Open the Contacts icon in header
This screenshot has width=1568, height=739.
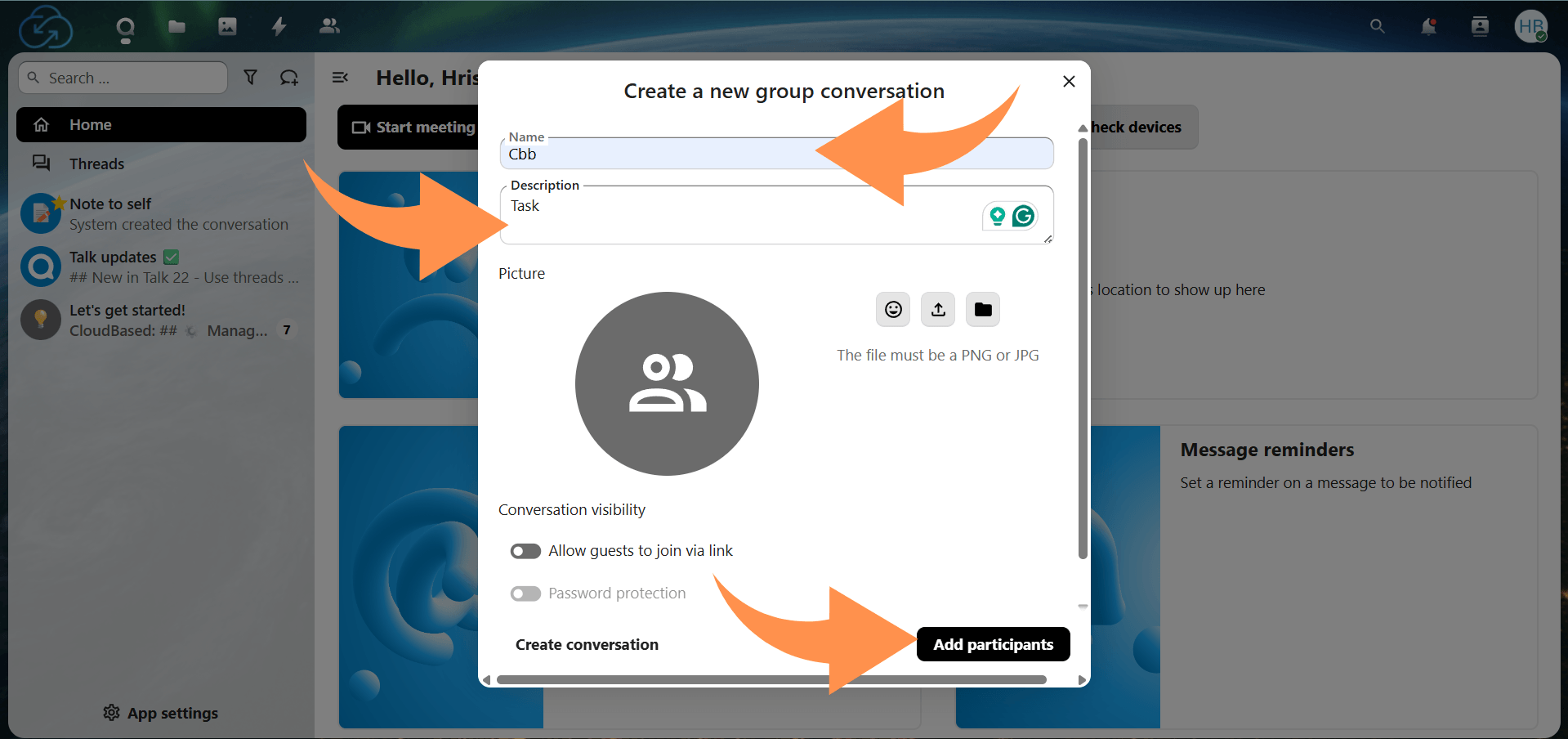pos(1480,27)
